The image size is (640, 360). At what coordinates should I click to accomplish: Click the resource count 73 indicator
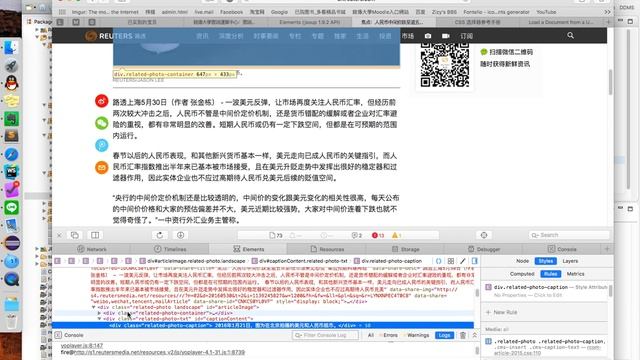tap(276, 235)
